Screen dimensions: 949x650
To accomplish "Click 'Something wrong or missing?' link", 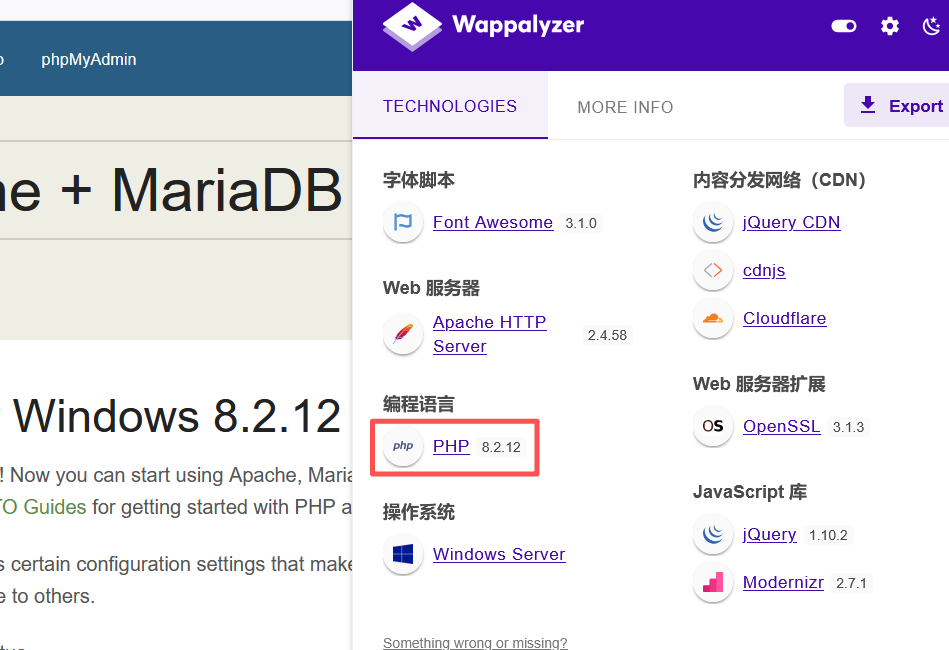I will (x=475, y=643).
